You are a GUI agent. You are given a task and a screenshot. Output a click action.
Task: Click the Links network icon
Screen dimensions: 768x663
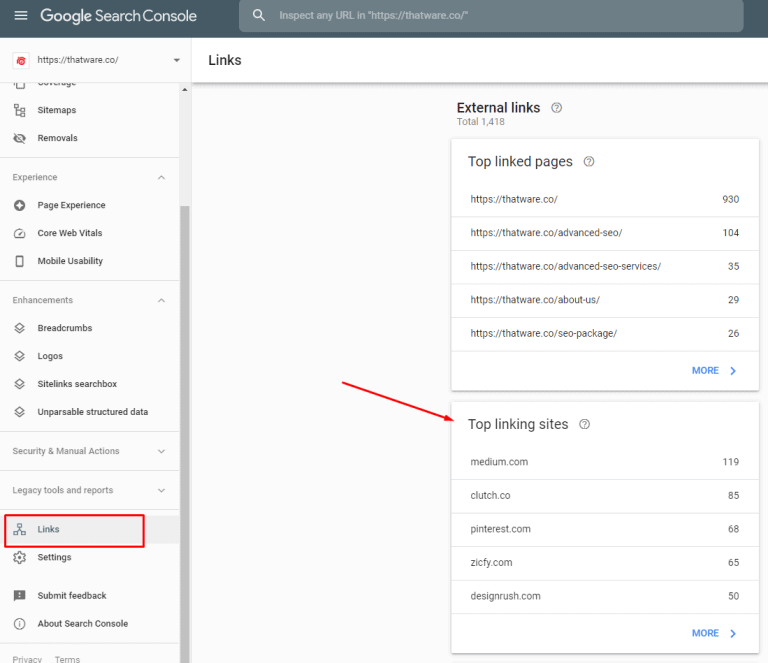coord(20,529)
